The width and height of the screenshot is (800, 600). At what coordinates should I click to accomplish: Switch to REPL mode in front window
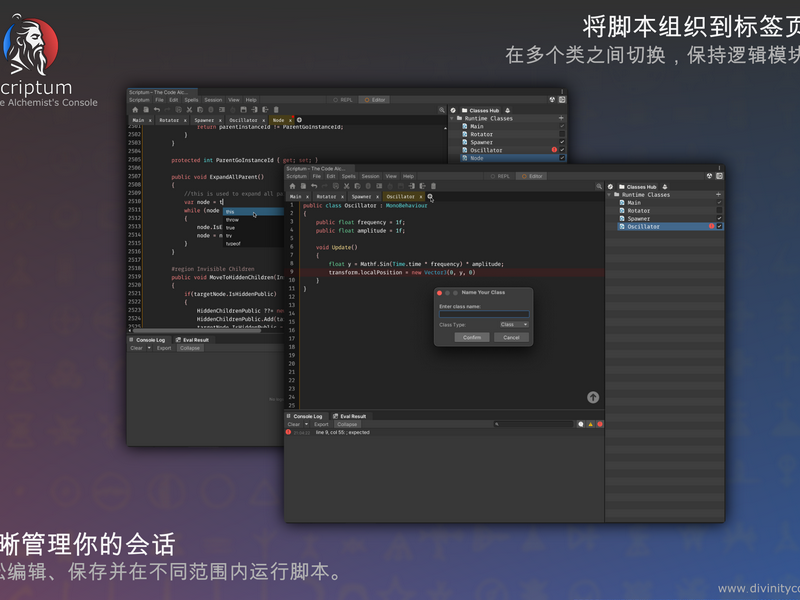point(501,176)
